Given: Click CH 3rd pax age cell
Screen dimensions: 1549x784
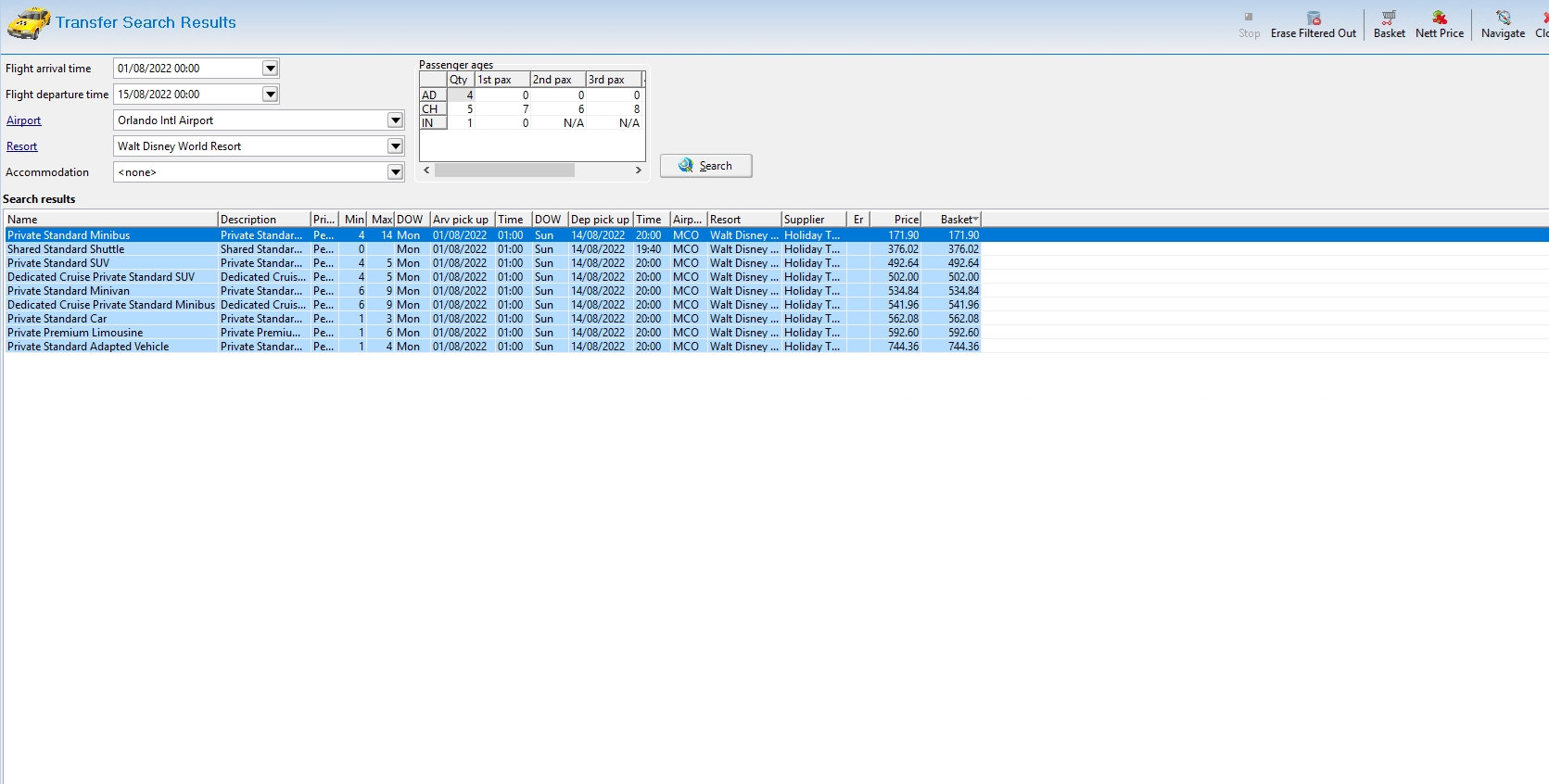Looking at the screenshot, I should pyautogui.click(x=615, y=109).
